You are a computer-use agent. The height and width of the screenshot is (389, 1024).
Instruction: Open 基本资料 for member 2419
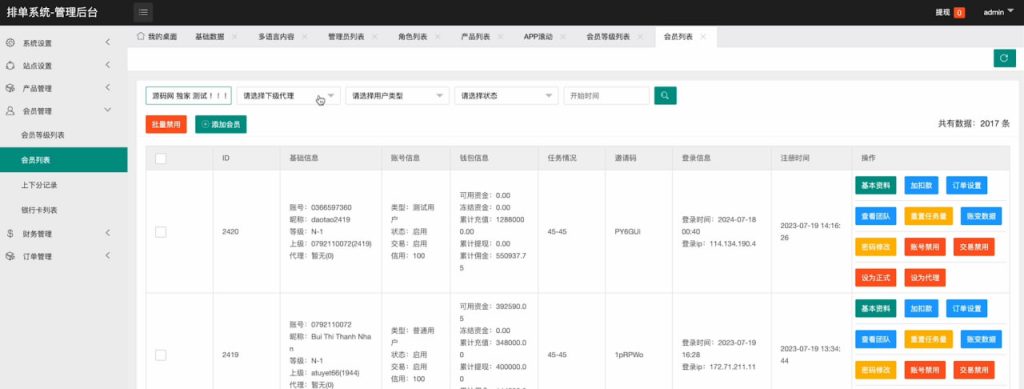(x=876, y=309)
